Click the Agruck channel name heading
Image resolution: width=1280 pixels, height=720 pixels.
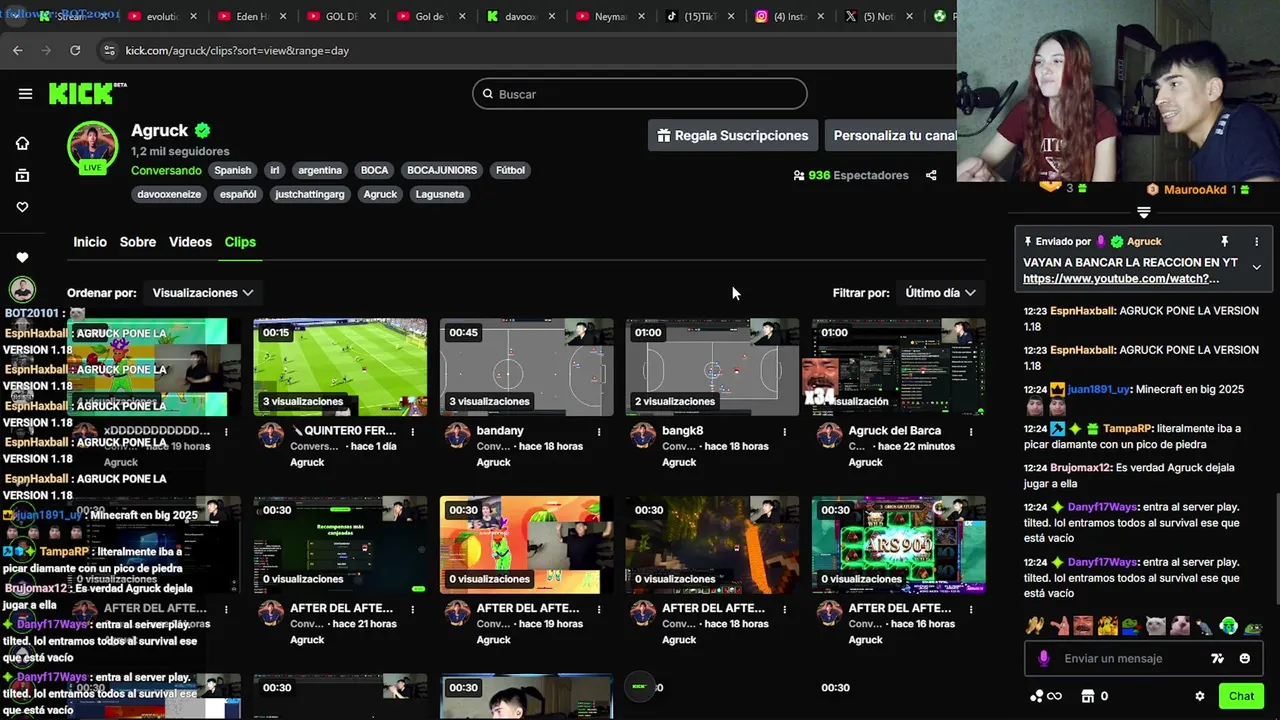click(x=160, y=130)
